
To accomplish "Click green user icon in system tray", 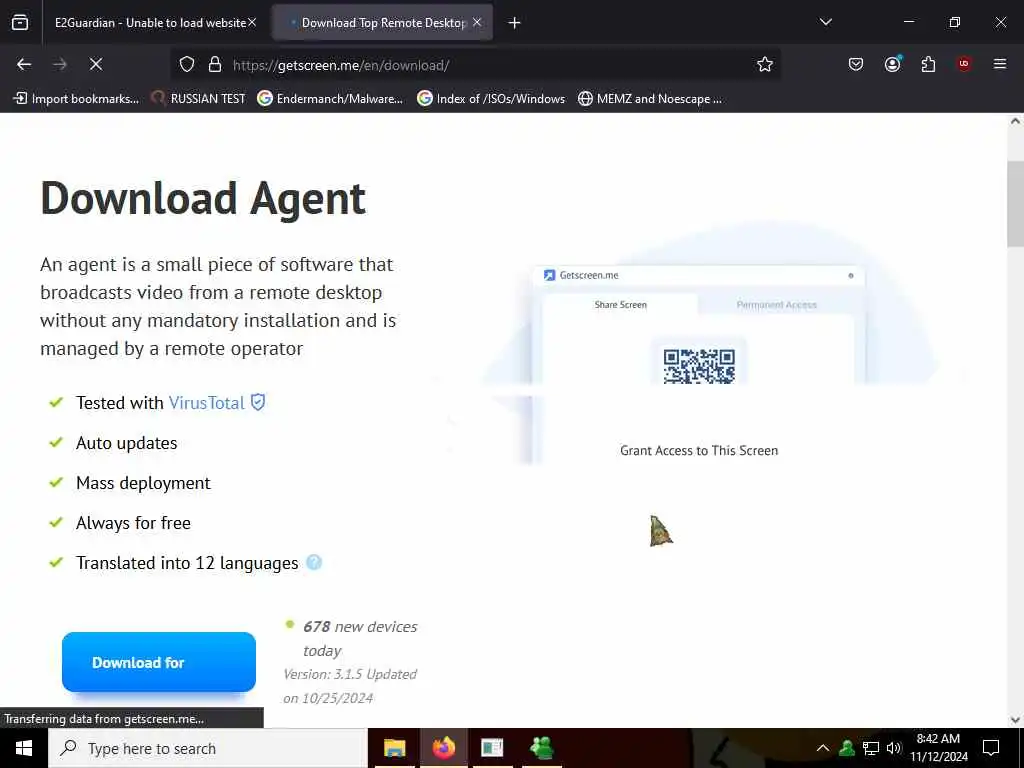I will pyautogui.click(x=847, y=748).
